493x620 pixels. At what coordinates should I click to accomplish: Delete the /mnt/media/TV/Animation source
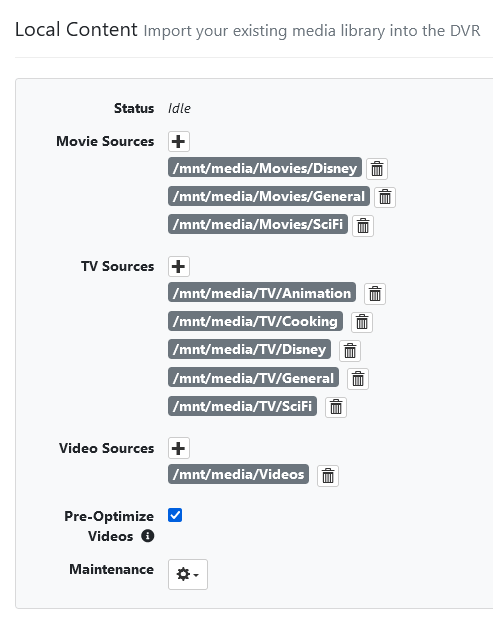click(x=375, y=294)
